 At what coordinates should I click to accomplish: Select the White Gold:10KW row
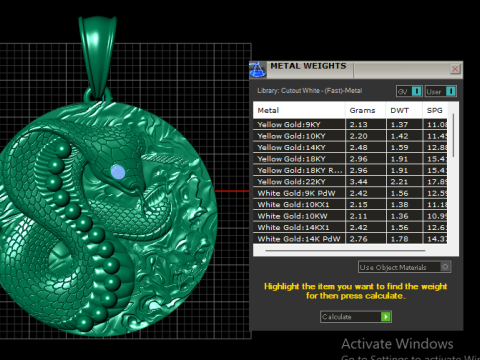350,216
